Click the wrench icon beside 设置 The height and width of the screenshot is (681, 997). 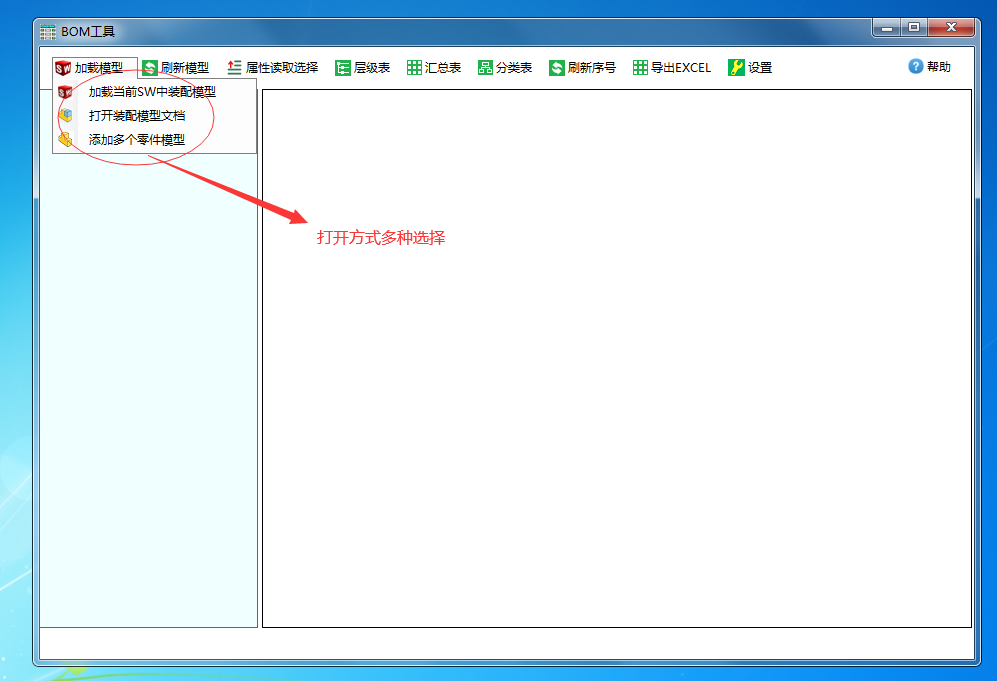[x=736, y=67]
